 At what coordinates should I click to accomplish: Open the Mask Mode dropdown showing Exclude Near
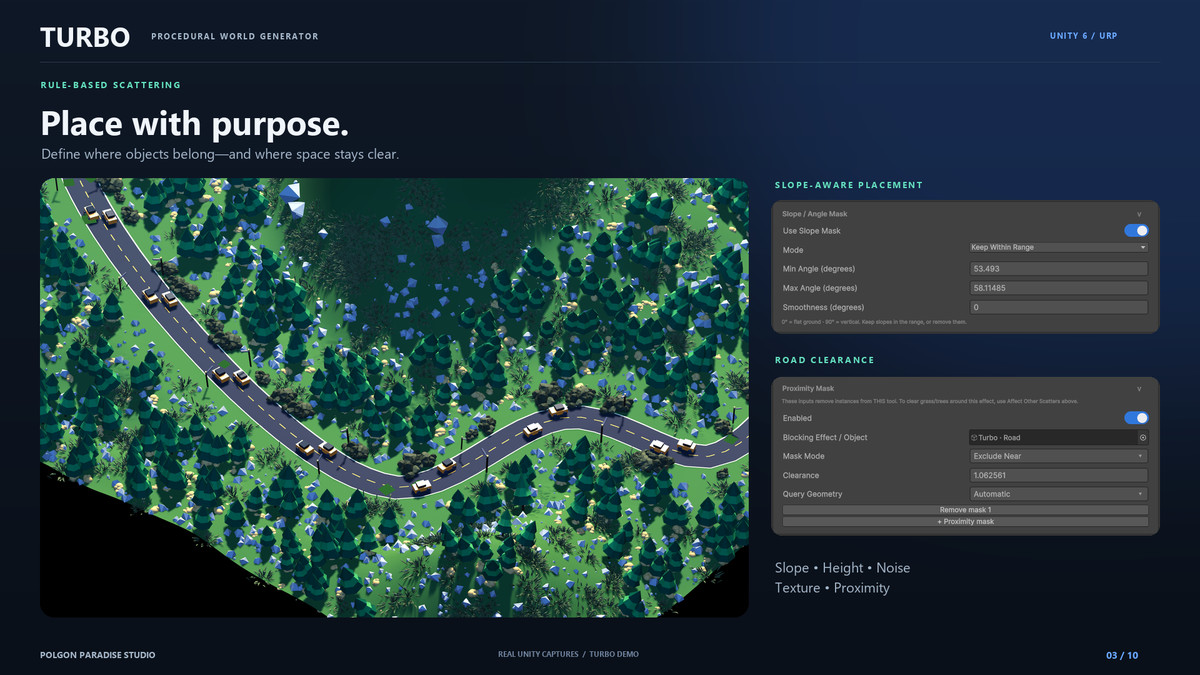pos(1058,456)
